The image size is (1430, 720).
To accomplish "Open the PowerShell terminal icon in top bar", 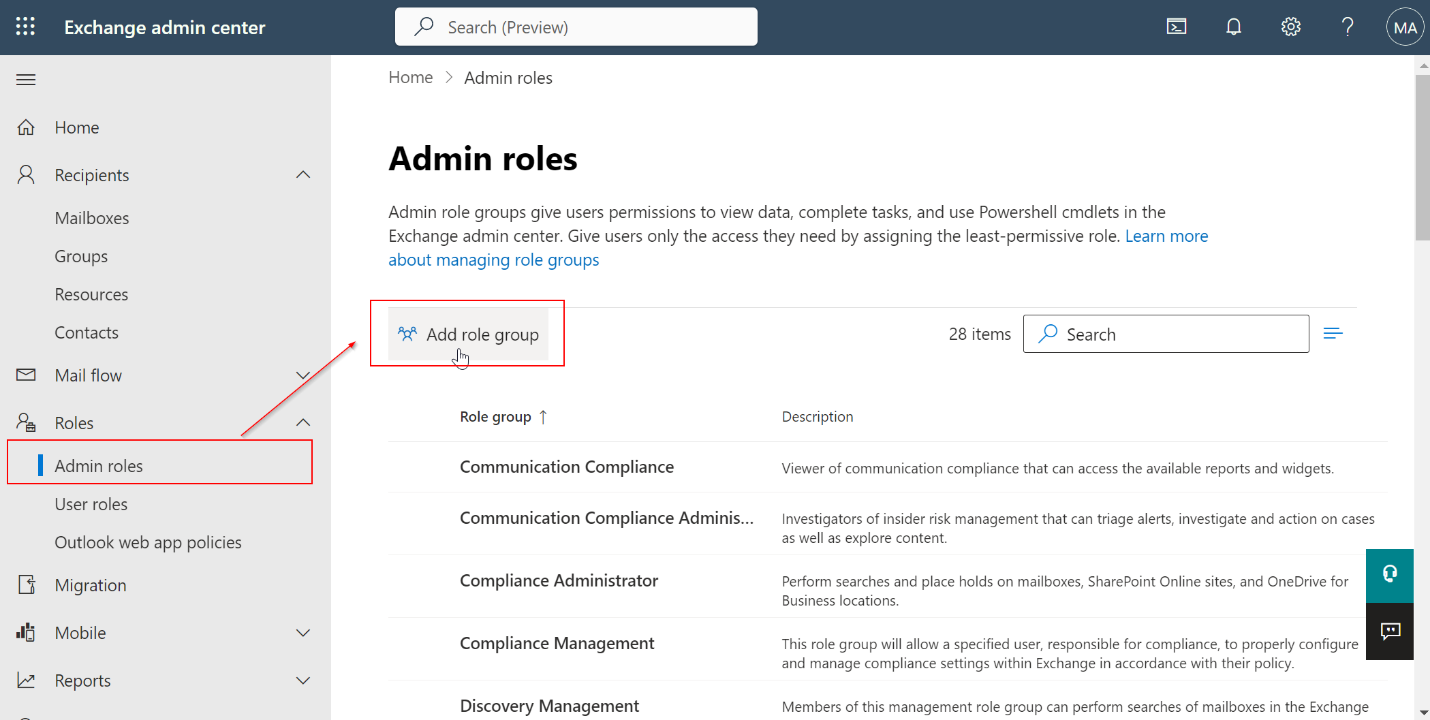I will pos(1176,26).
